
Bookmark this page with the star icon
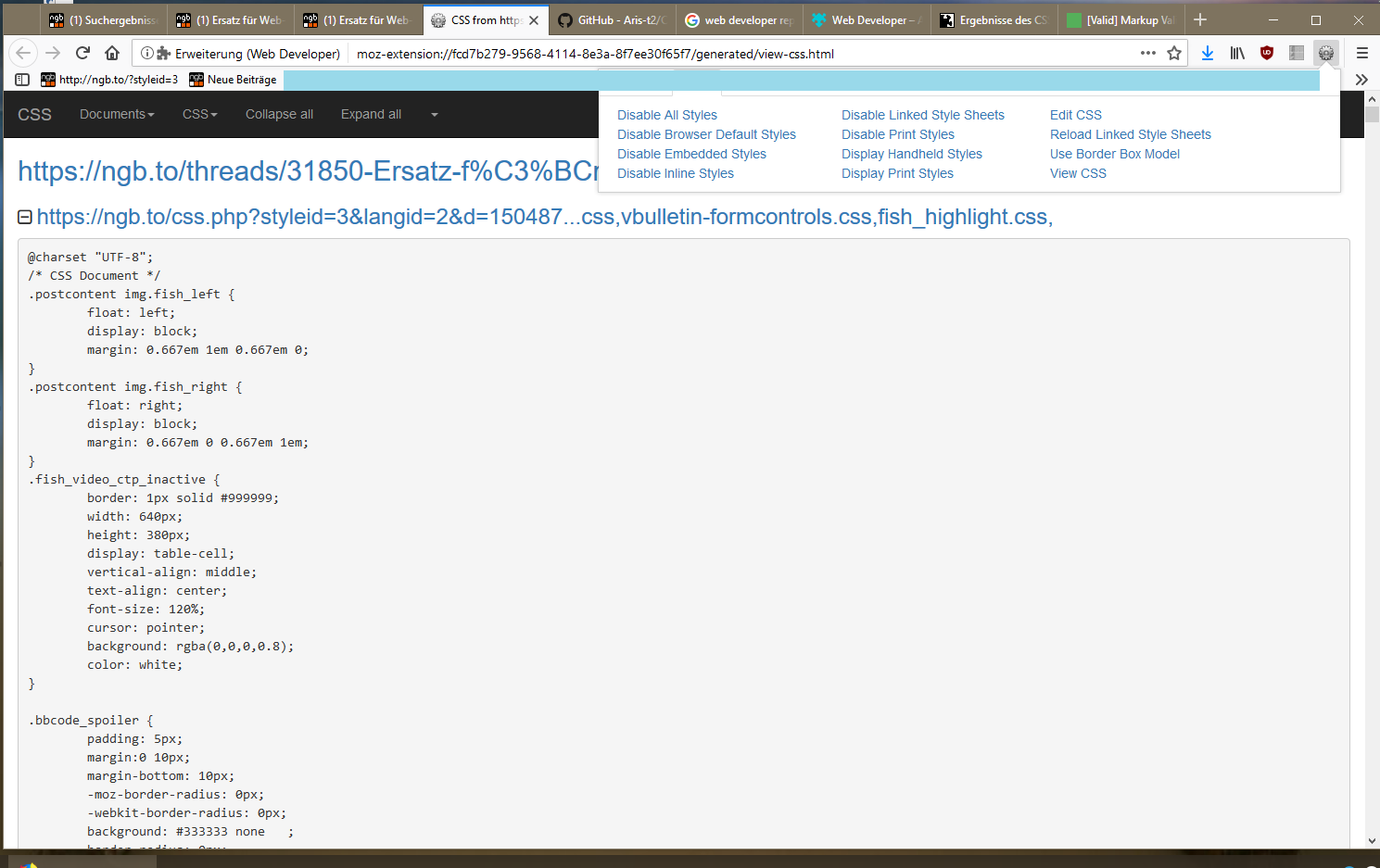pyautogui.click(x=1174, y=53)
